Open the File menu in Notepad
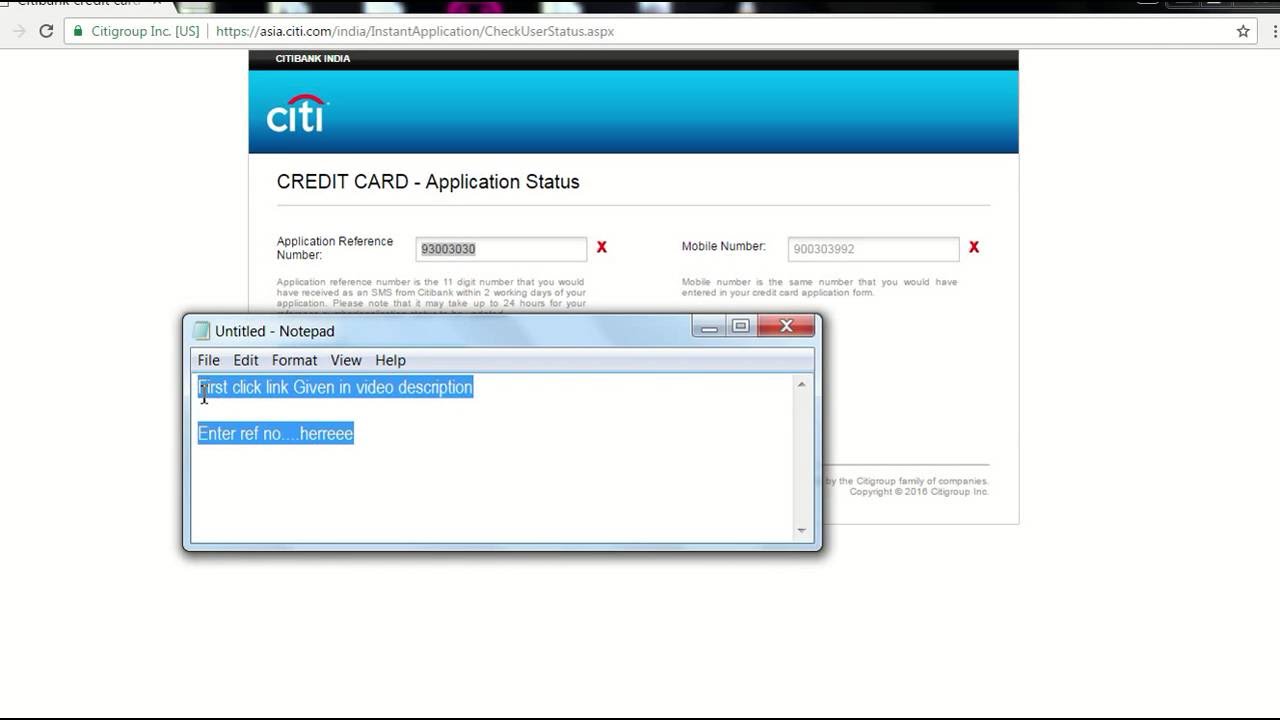The image size is (1280, 720). [209, 360]
